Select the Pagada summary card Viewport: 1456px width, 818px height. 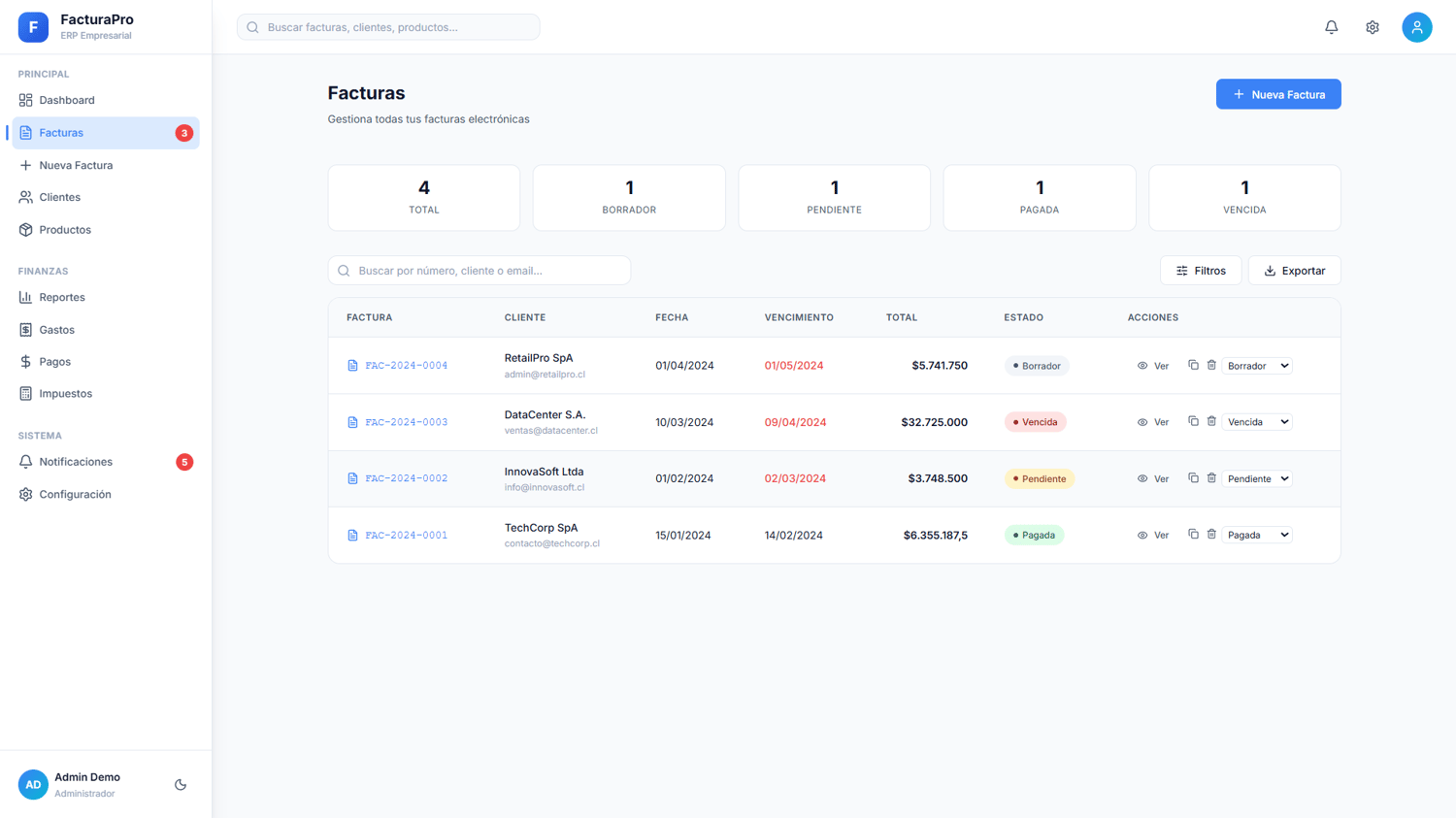point(1040,198)
